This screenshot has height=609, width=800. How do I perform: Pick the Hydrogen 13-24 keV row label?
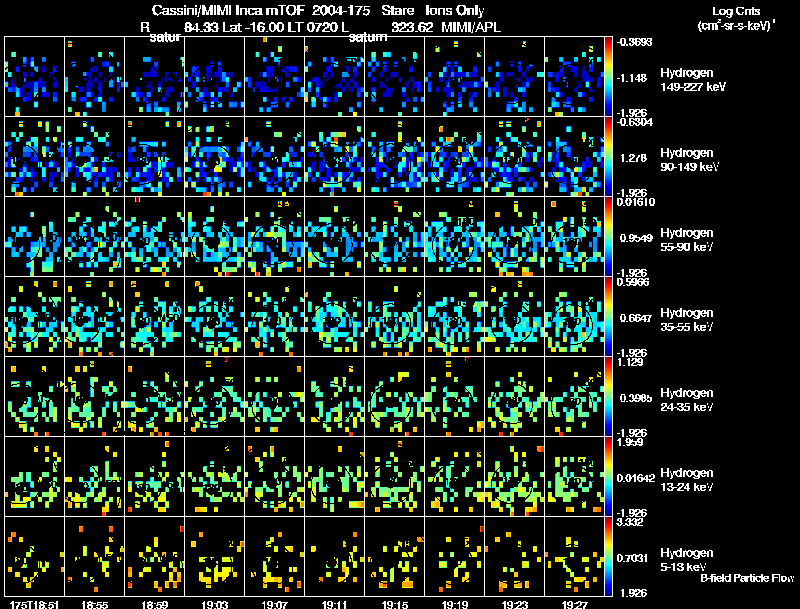tap(687, 480)
